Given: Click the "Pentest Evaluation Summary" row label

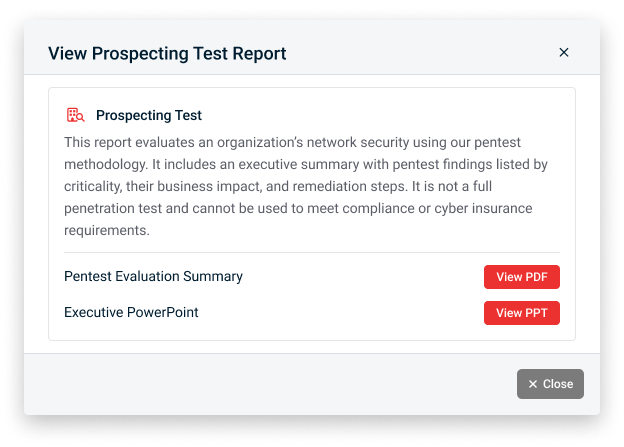Looking at the screenshot, I should tap(153, 276).
